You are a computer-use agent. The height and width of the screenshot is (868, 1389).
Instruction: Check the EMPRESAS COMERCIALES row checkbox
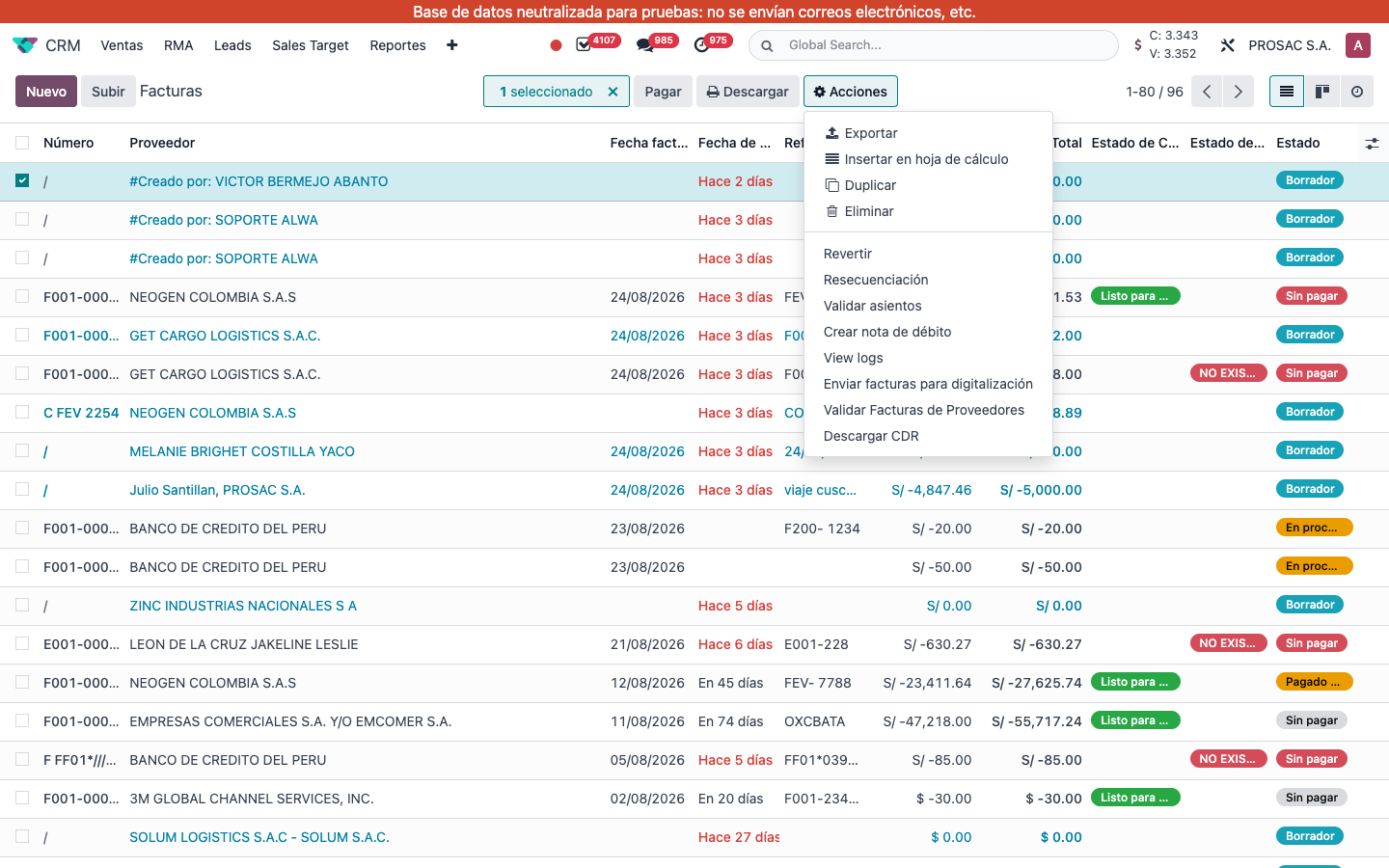[22, 720]
